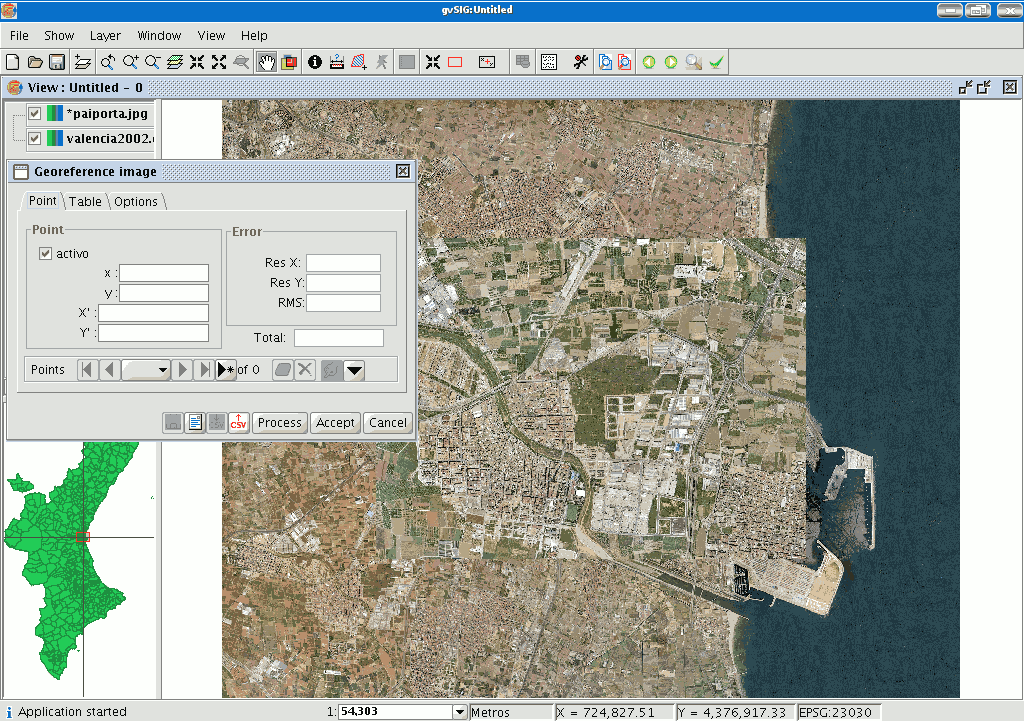1024x721 pixels.
Task: Export points with the red CSV icon
Action: tap(239, 422)
